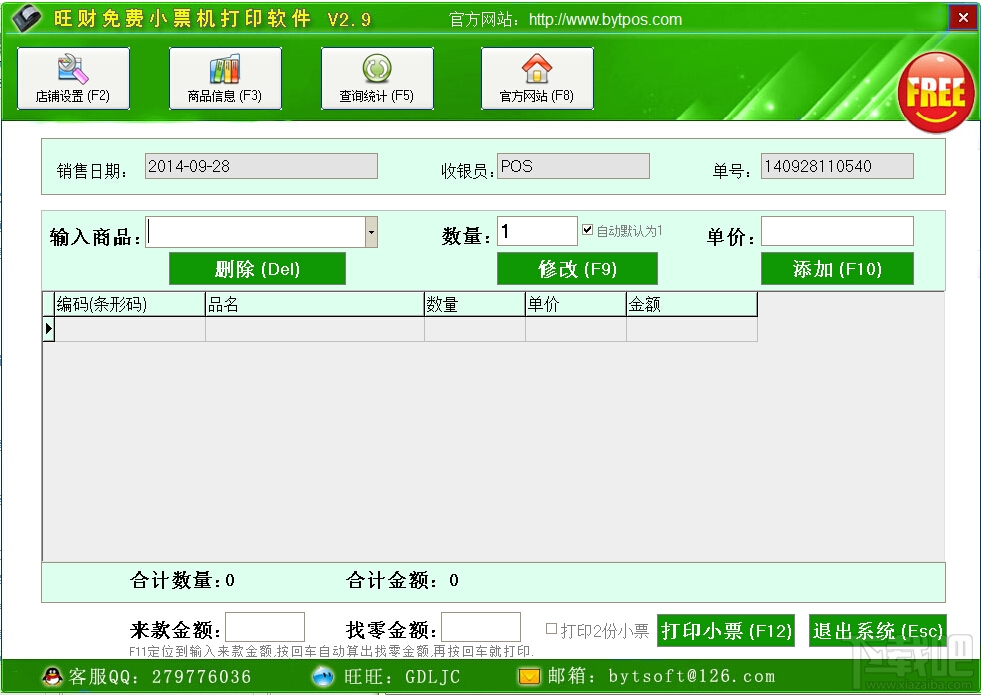Image resolution: width=981 pixels, height=695 pixels.
Task: Click the 销售日期 date field
Action: tap(262, 166)
